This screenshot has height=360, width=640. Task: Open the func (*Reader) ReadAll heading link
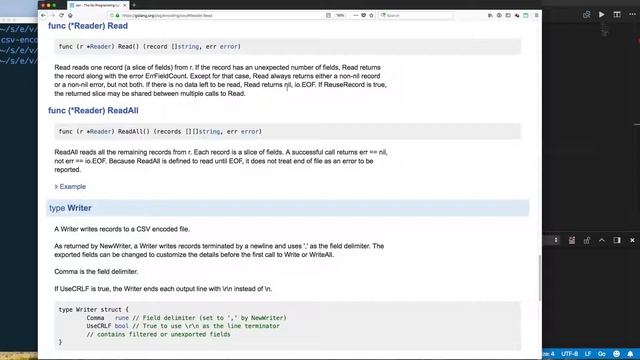[93, 111]
